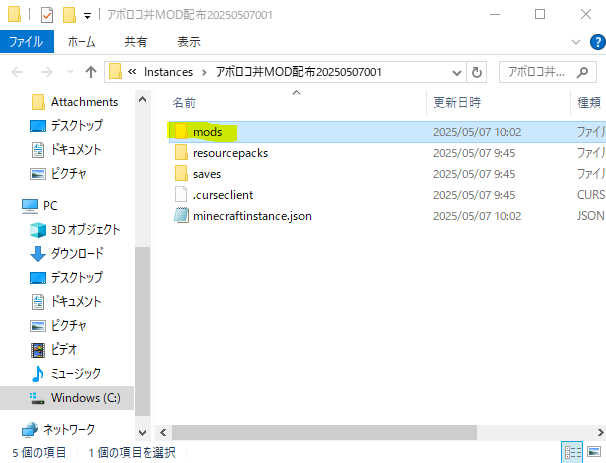The height and width of the screenshot is (463, 606).
Task: Open first ピクチャ in navigation pane
Action: click(68, 174)
